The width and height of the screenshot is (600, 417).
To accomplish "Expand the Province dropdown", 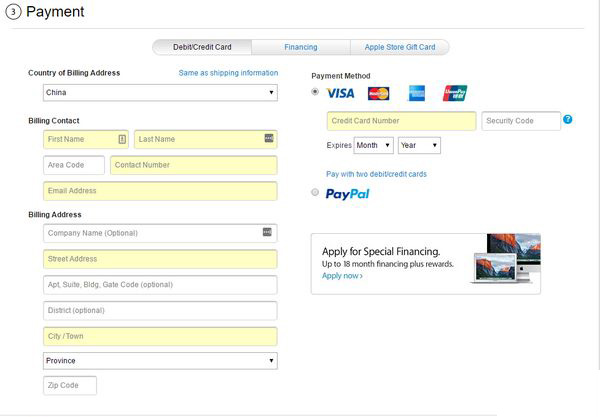I will click(x=160, y=361).
